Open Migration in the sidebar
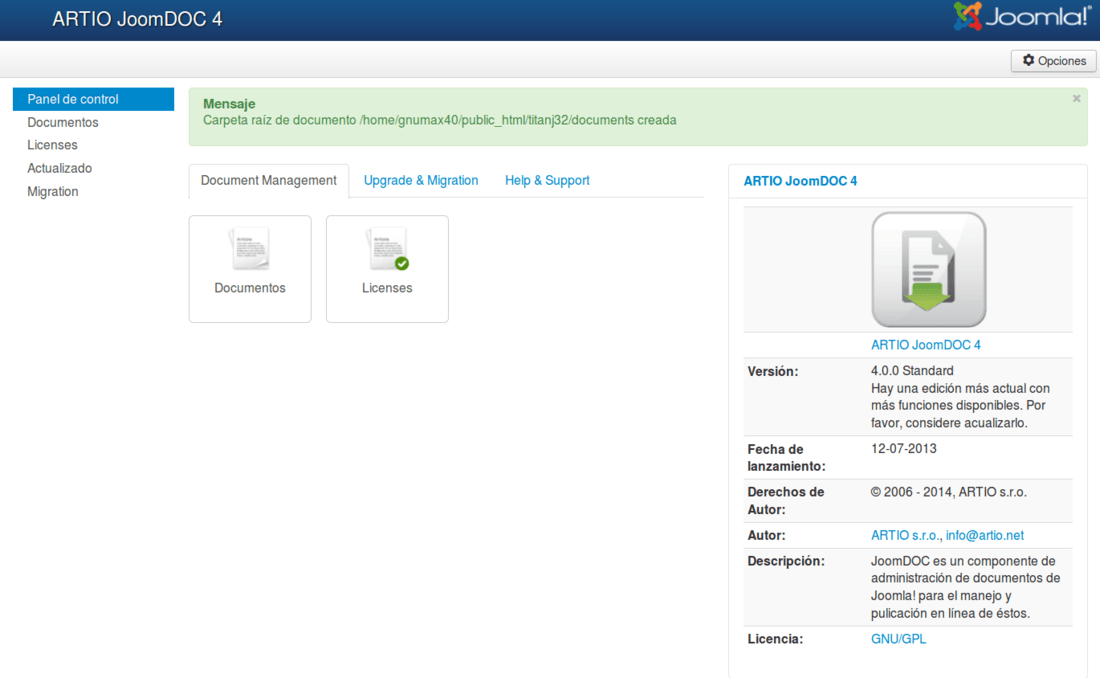 [x=53, y=192]
